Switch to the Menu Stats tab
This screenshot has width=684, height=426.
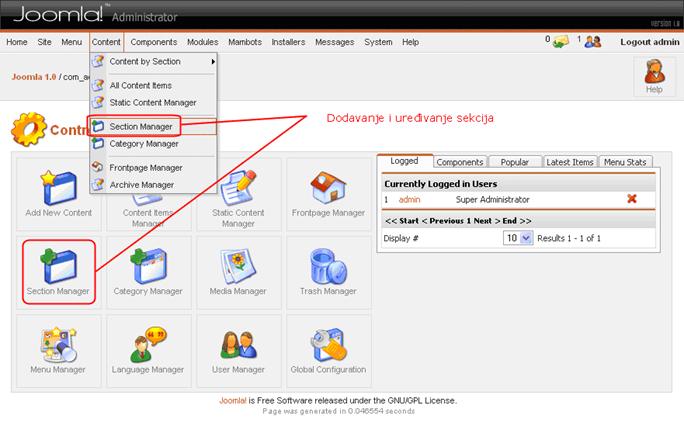click(625, 162)
